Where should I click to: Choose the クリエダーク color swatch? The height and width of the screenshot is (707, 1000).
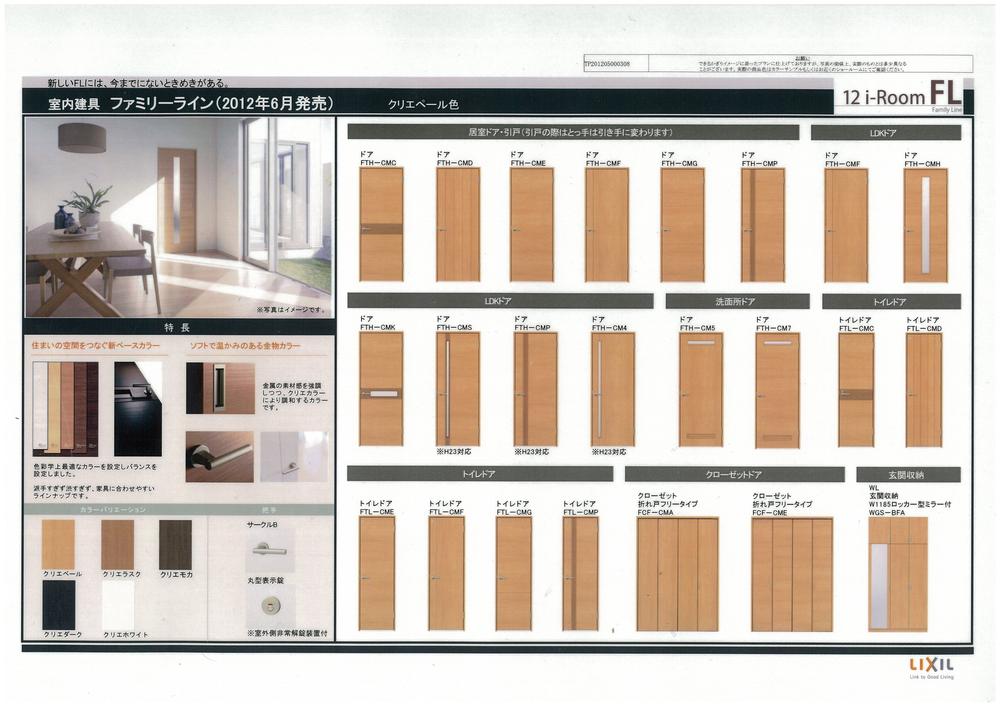click(58, 605)
